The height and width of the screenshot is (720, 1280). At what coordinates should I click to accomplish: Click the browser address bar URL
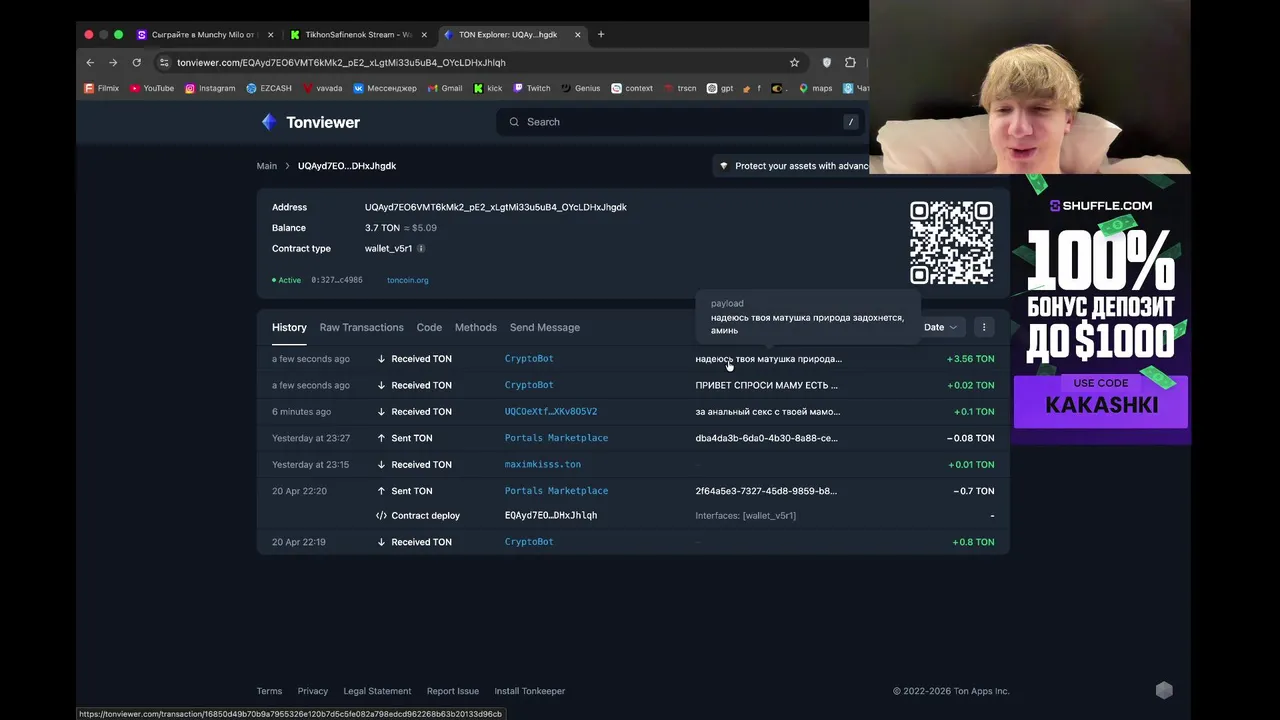(341, 62)
